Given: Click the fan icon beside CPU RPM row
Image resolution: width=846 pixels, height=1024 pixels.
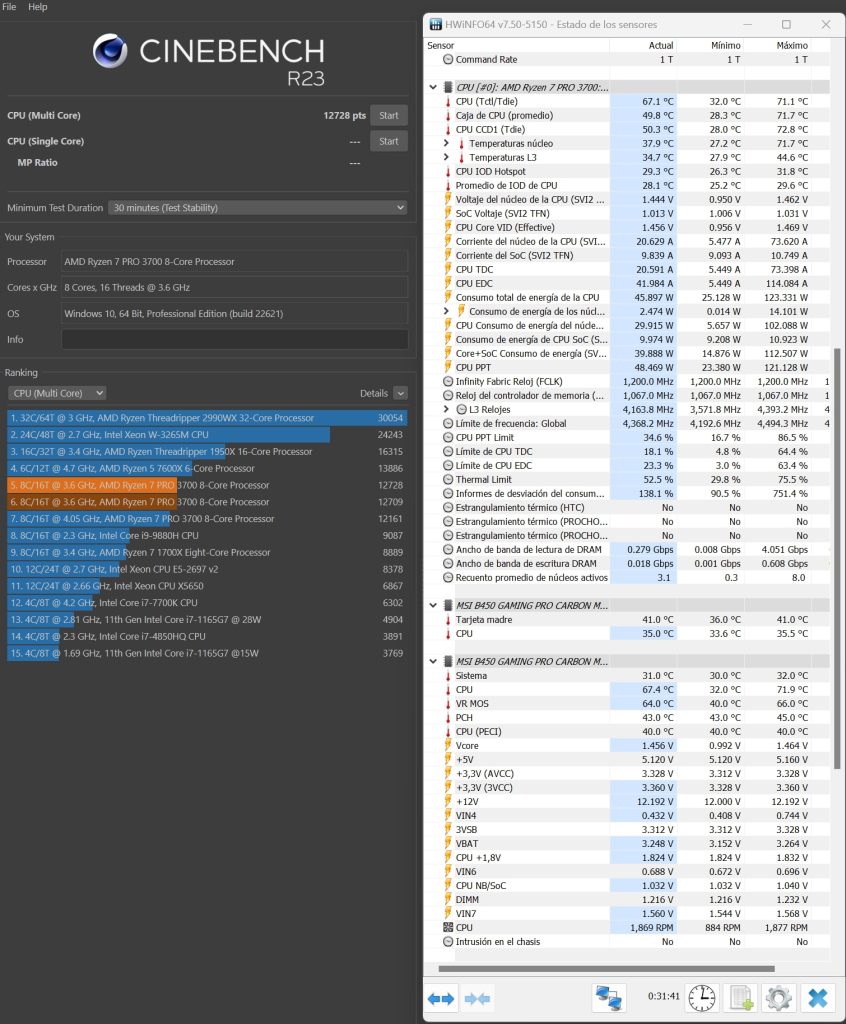Looking at the screenshot, I should click(x=448, y=927).
